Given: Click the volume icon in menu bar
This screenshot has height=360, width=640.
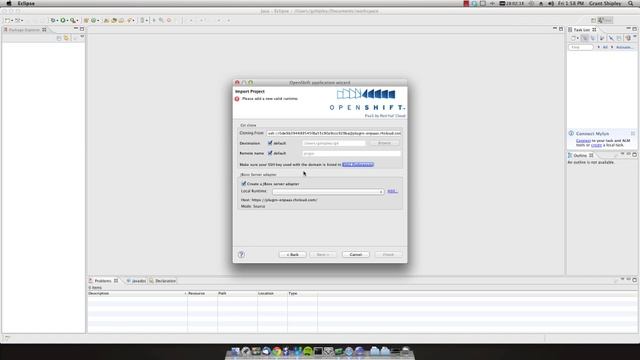Looking at the screenshot, I should tap(551, 3).
